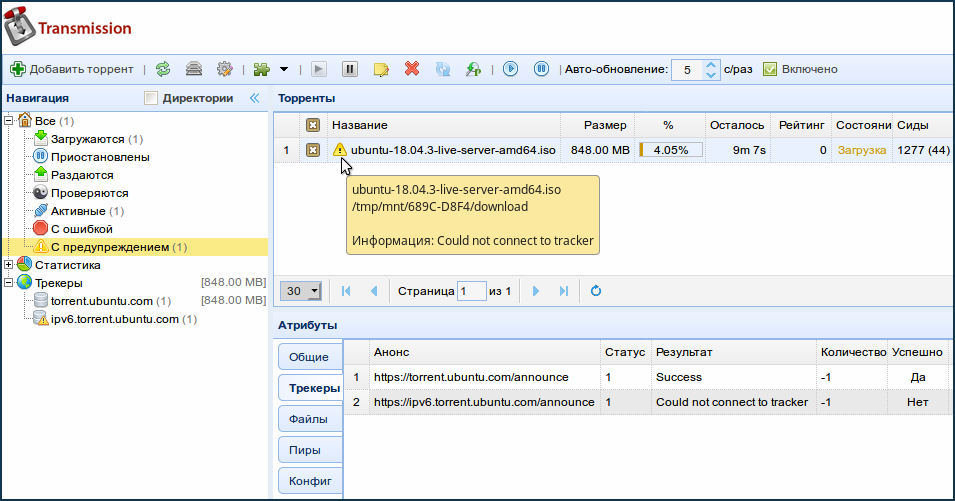Click the pagination refresh icon

pos(596,291)
